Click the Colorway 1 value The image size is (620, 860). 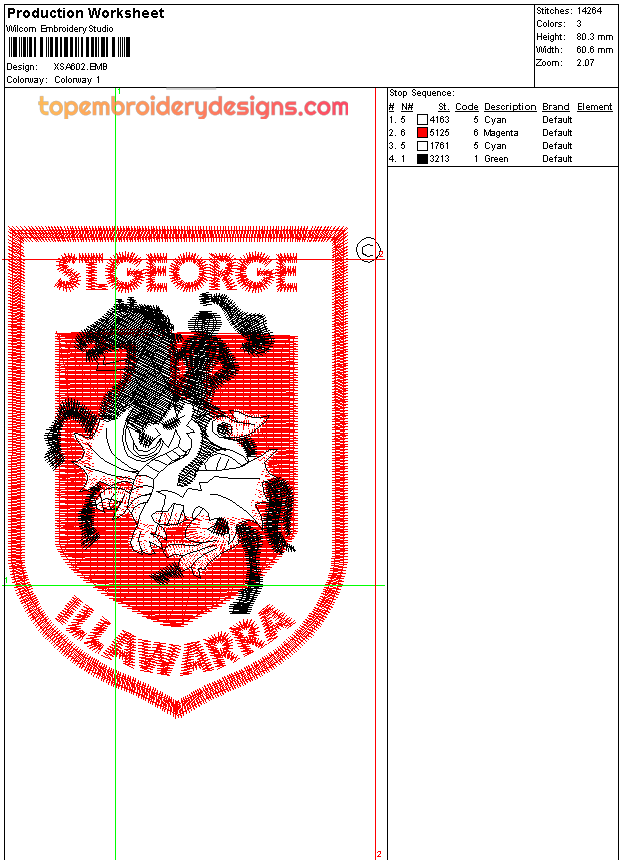77,80
